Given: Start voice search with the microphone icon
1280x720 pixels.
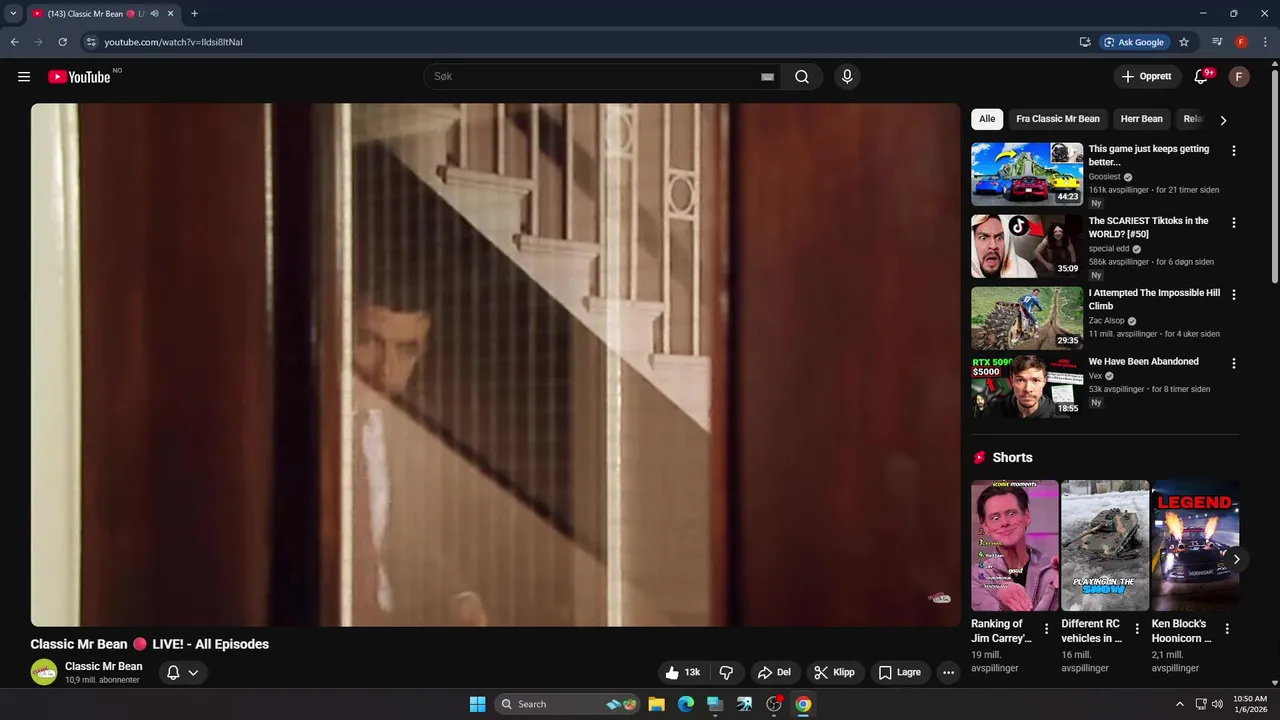Looking at the screenshot, I should 847,77.
